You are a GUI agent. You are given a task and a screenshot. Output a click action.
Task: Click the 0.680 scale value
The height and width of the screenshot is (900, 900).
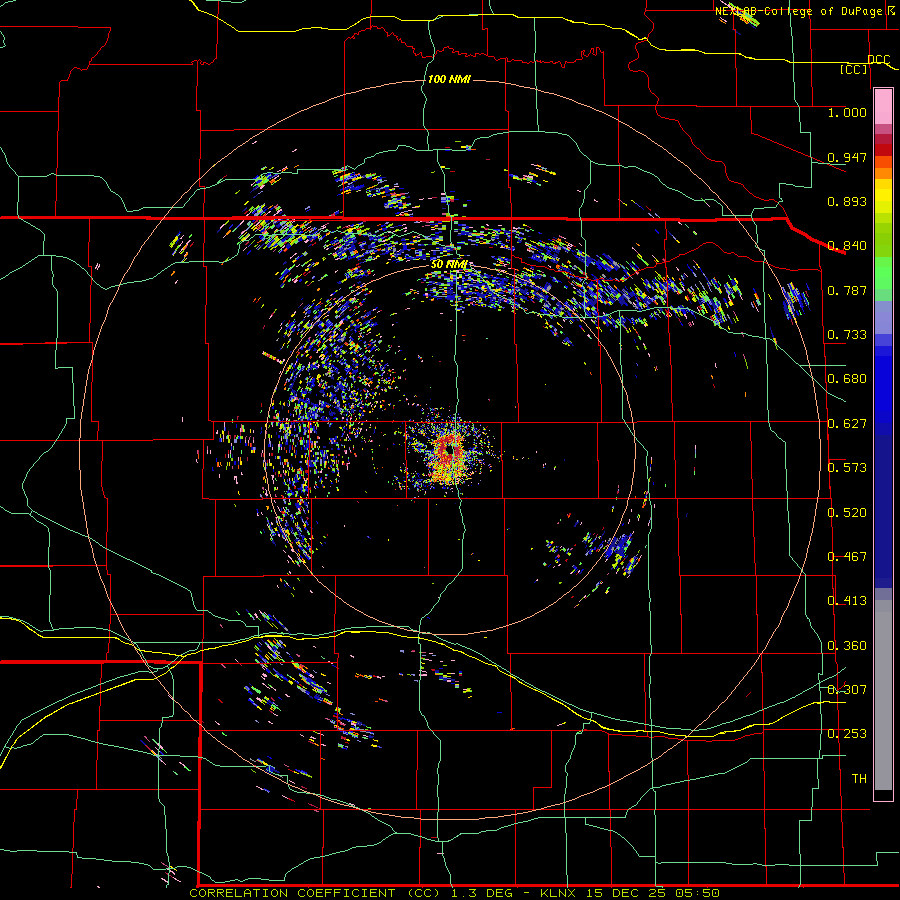[847, 379]
